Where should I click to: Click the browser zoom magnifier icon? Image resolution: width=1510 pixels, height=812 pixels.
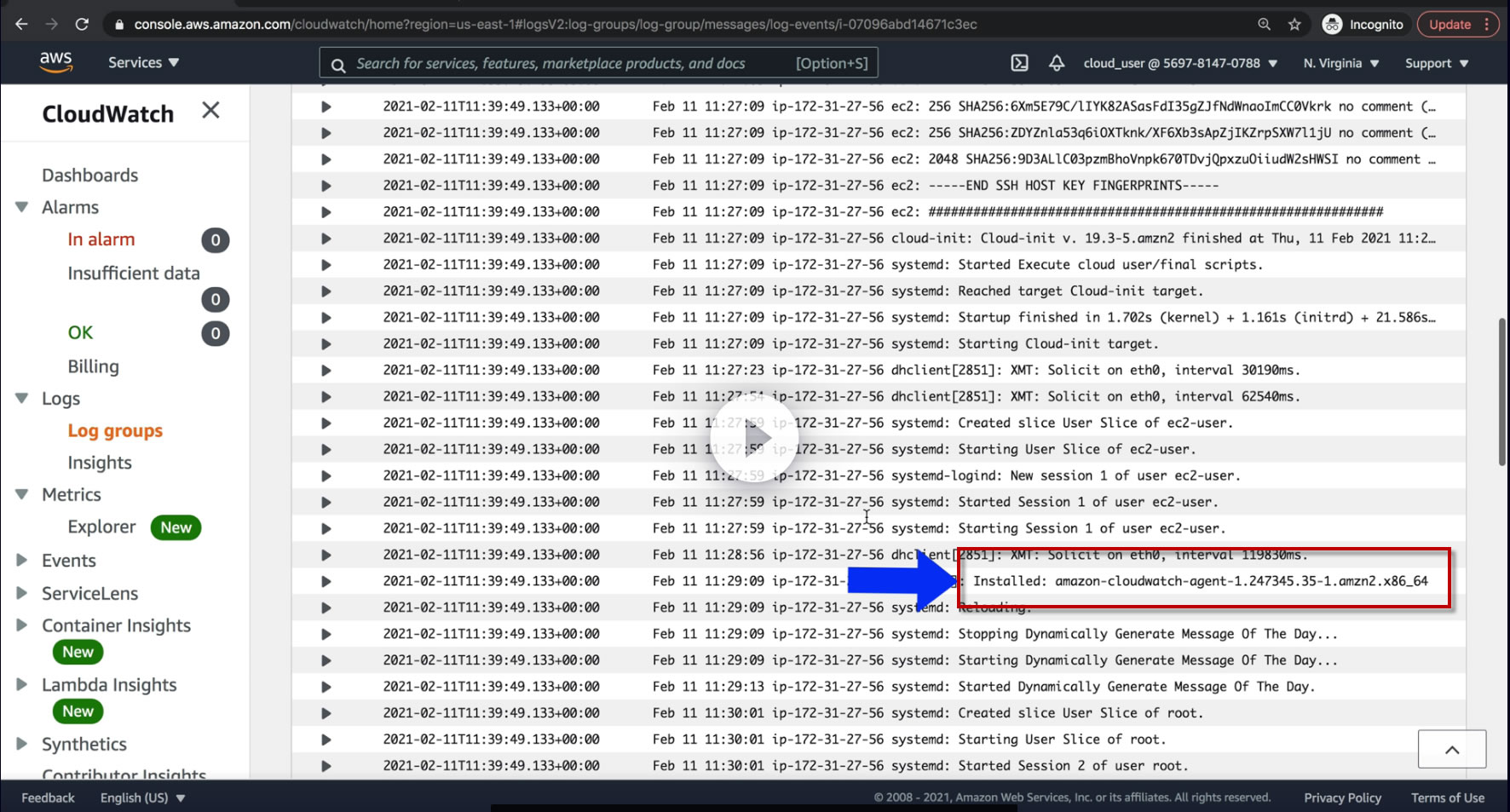(x=1265, y=24)
